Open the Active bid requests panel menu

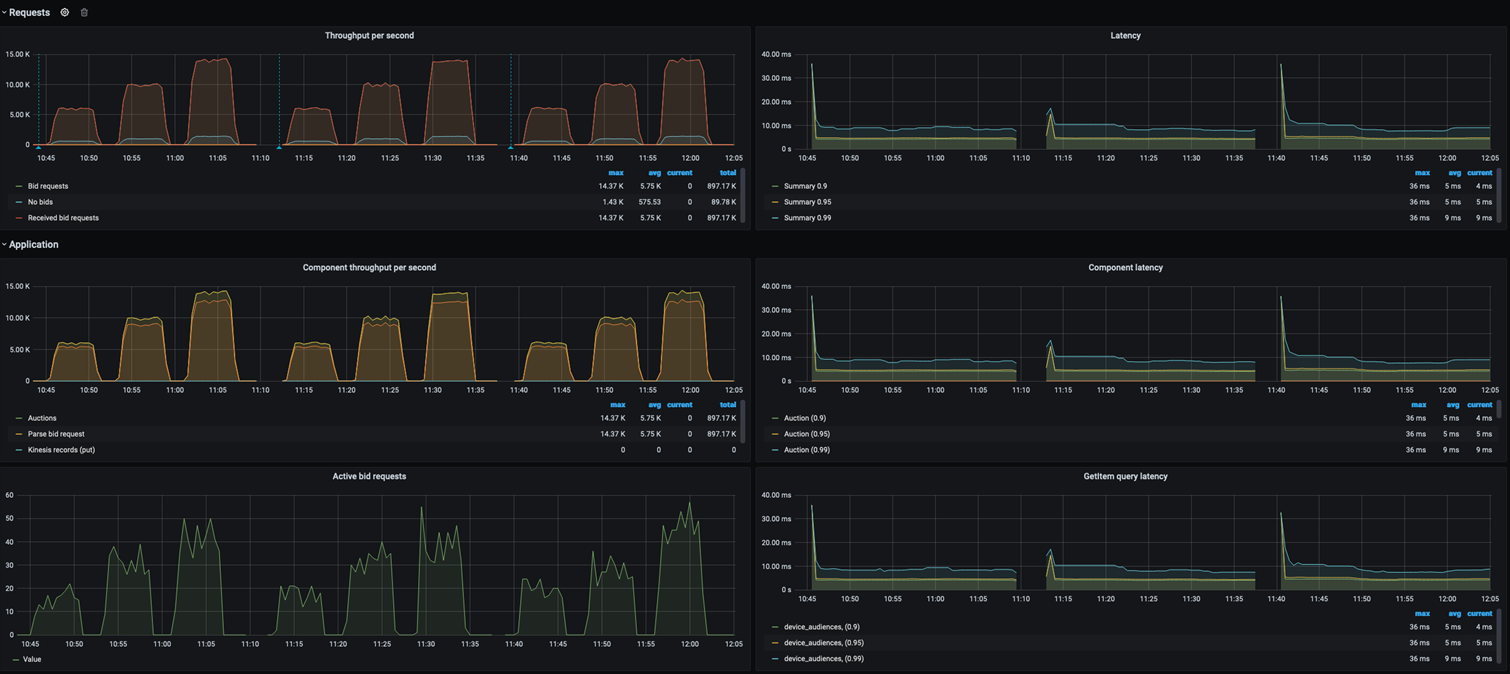coord(369,477)
